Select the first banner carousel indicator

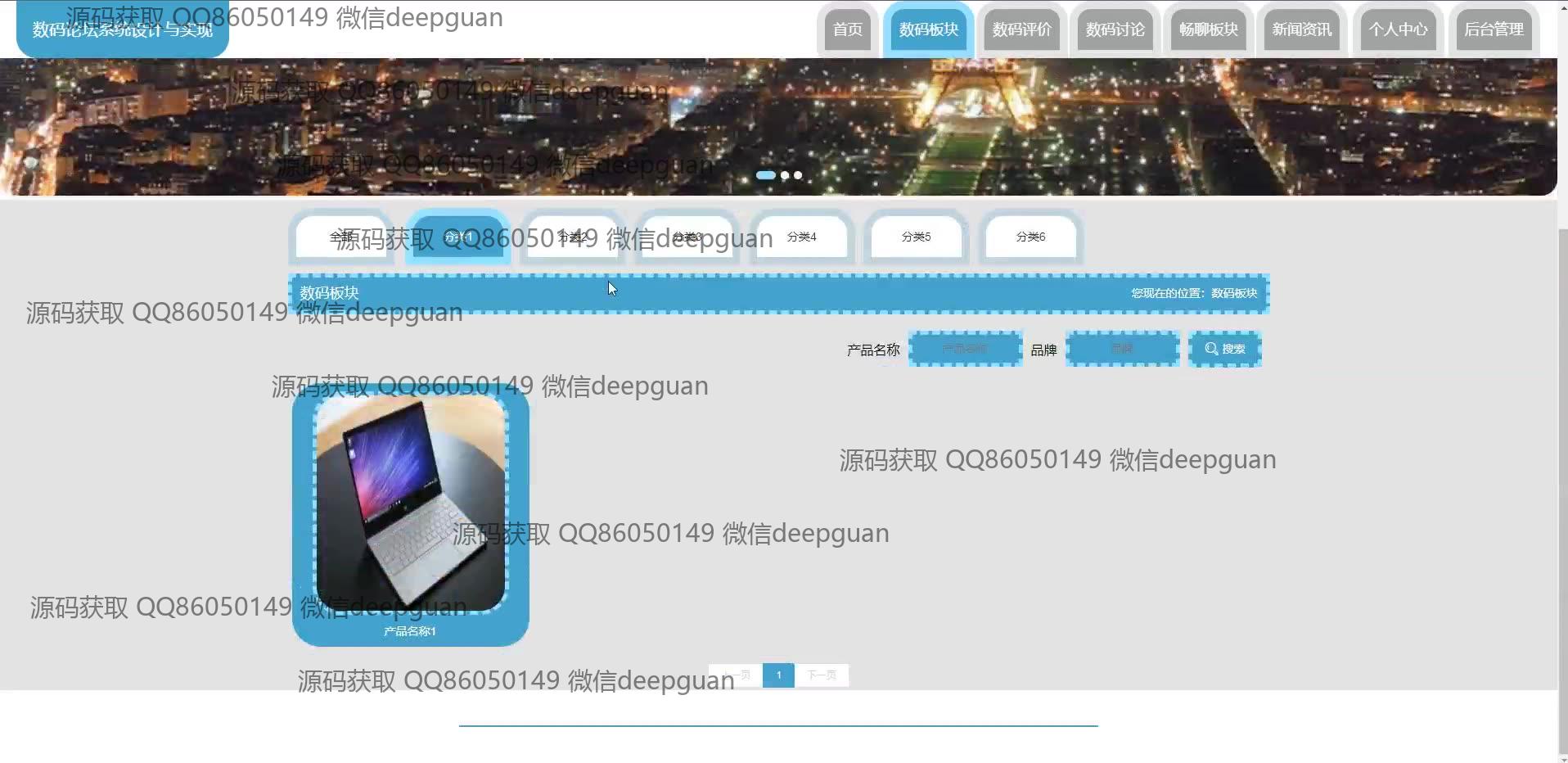[765, 175]
